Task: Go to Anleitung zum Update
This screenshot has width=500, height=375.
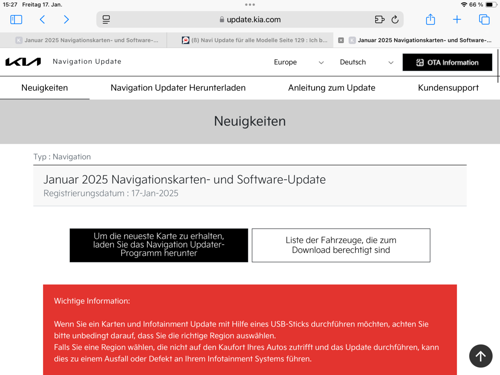Action: tap(332, 88)
